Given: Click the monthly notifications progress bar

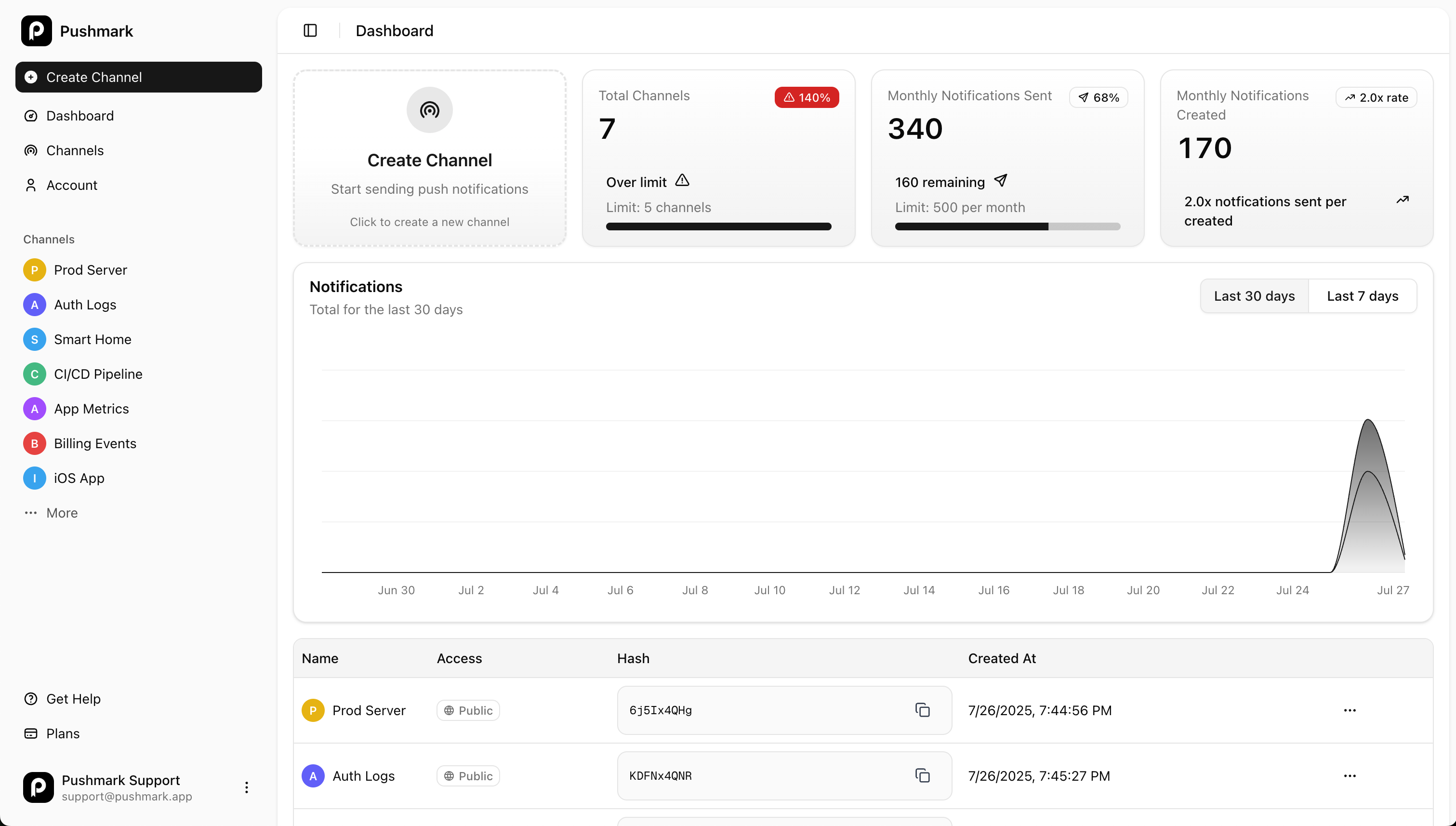Looking at the screenshot, I should coord(1007,226).
